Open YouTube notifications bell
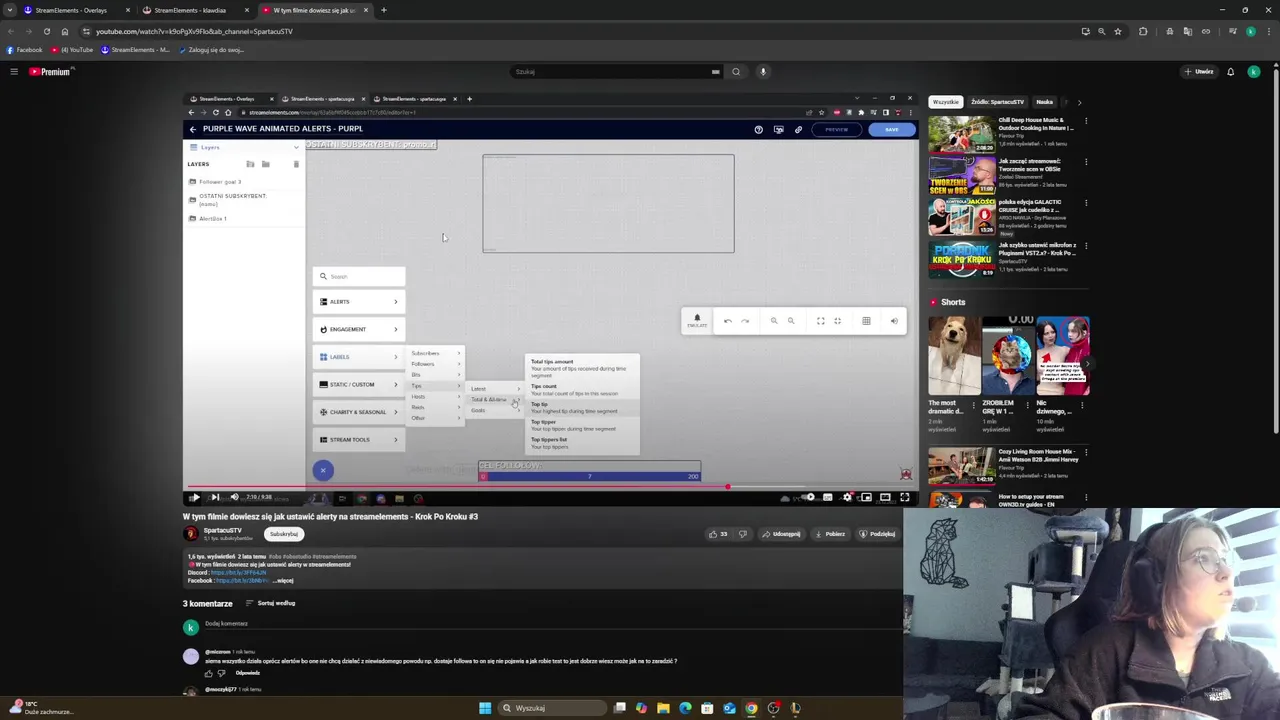 [1231, 71]
